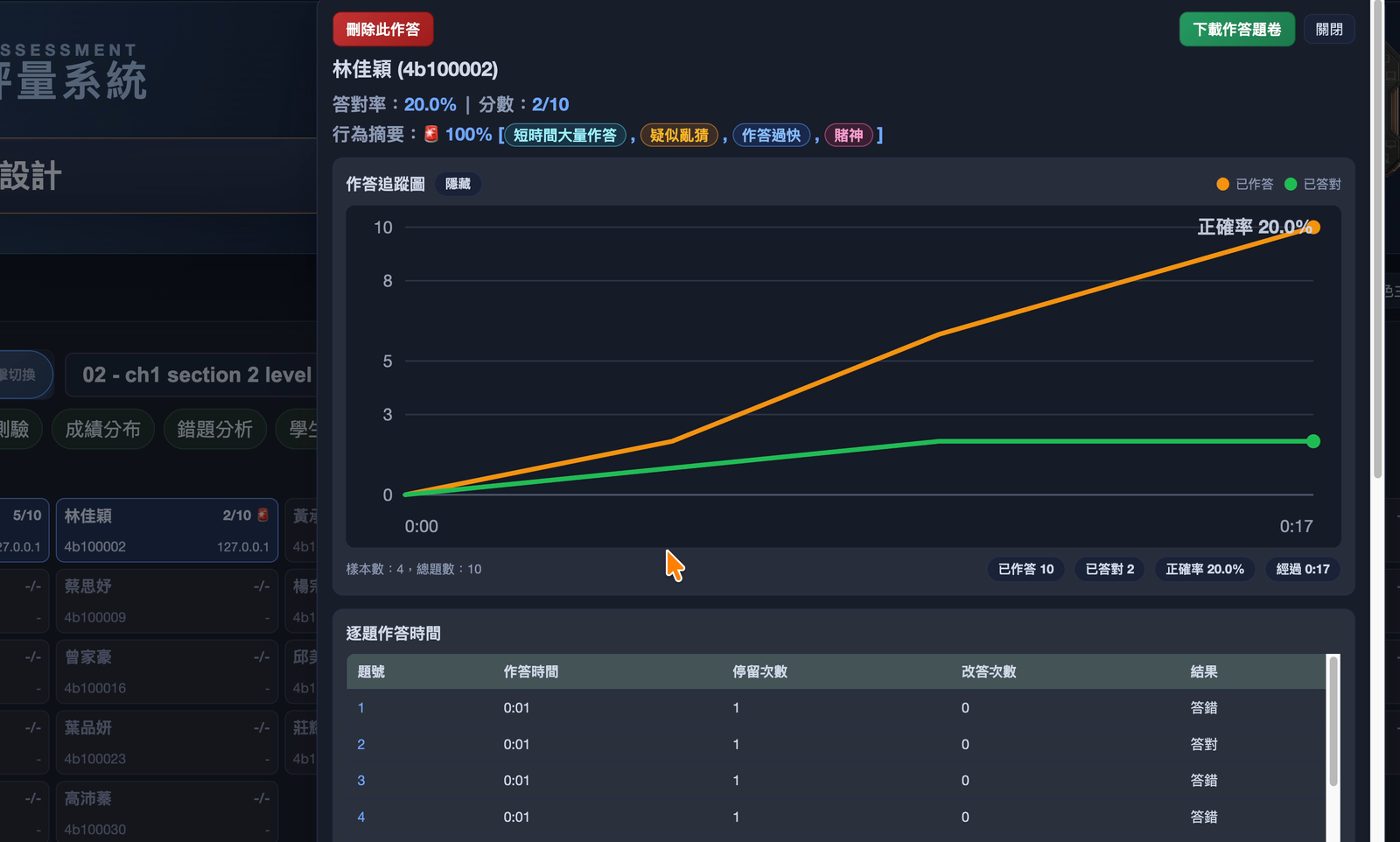Image resolution: width=1400 pixels, height=842 pixels.
Task: Click the 經過 0:17 summary chip
Action: tap(1303, 569)
